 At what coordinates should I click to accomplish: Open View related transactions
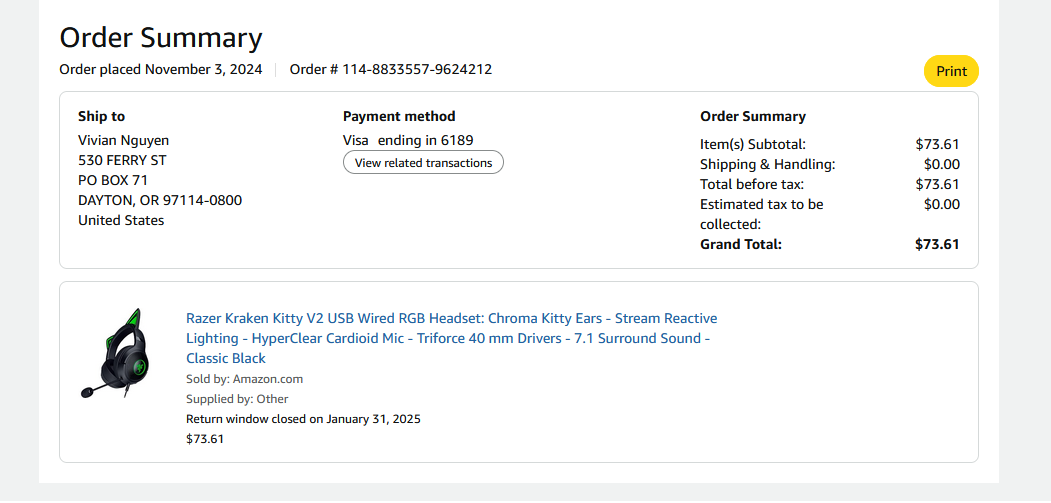pyautogui.click(x=423, y=162)
